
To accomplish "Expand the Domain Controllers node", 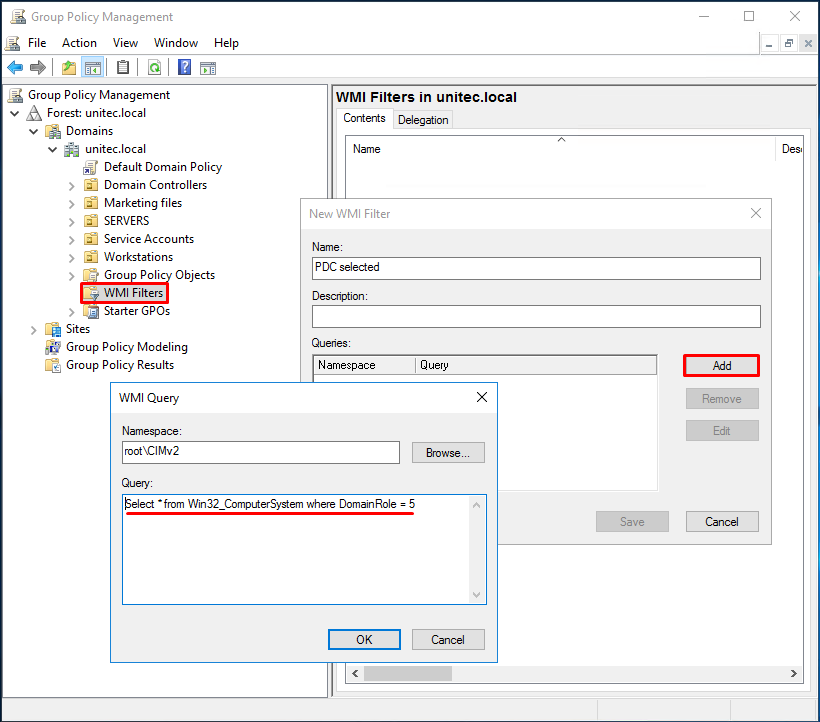I will 72,185.
